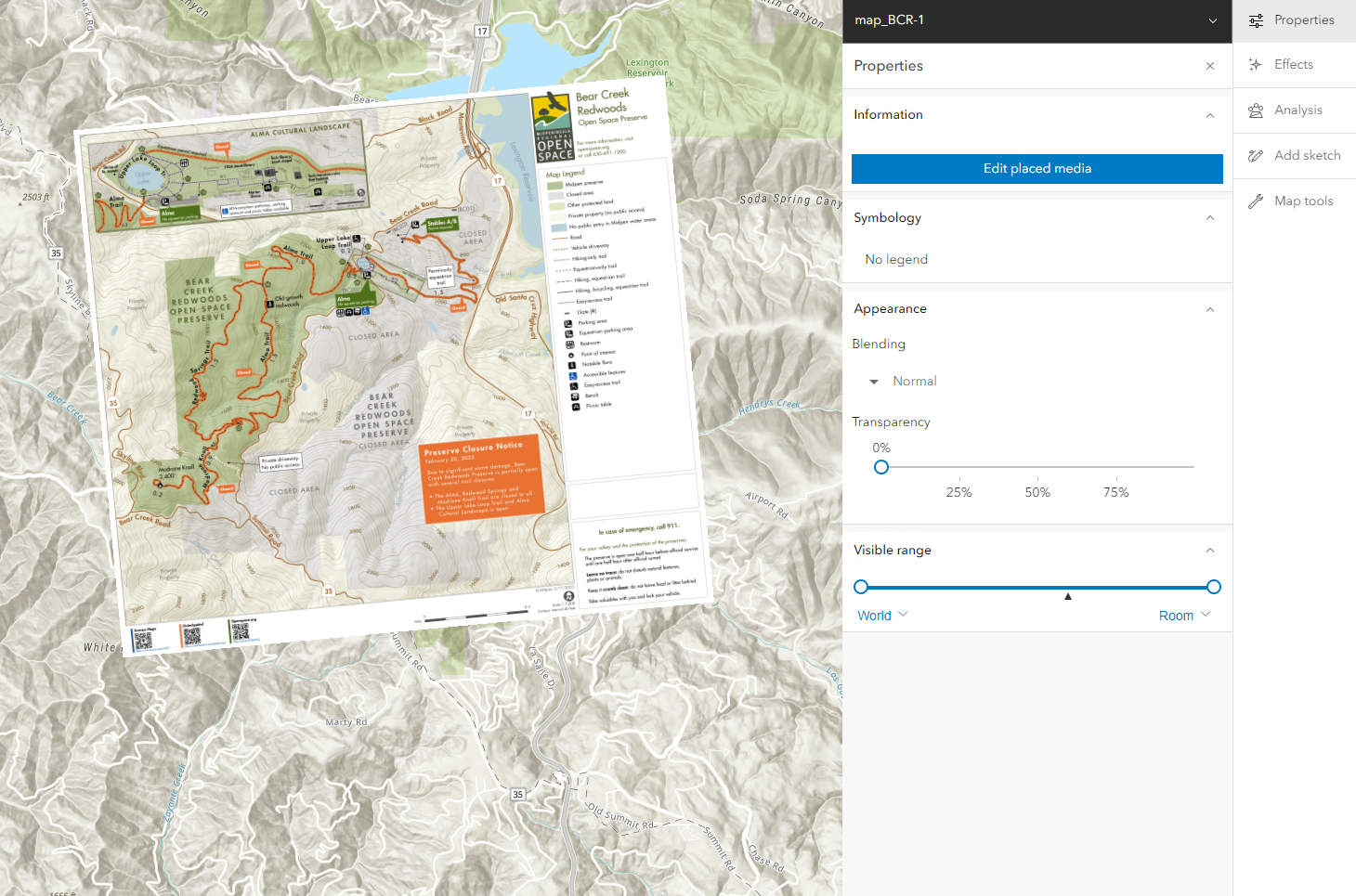Open Map tools

tap(1294, 201)
